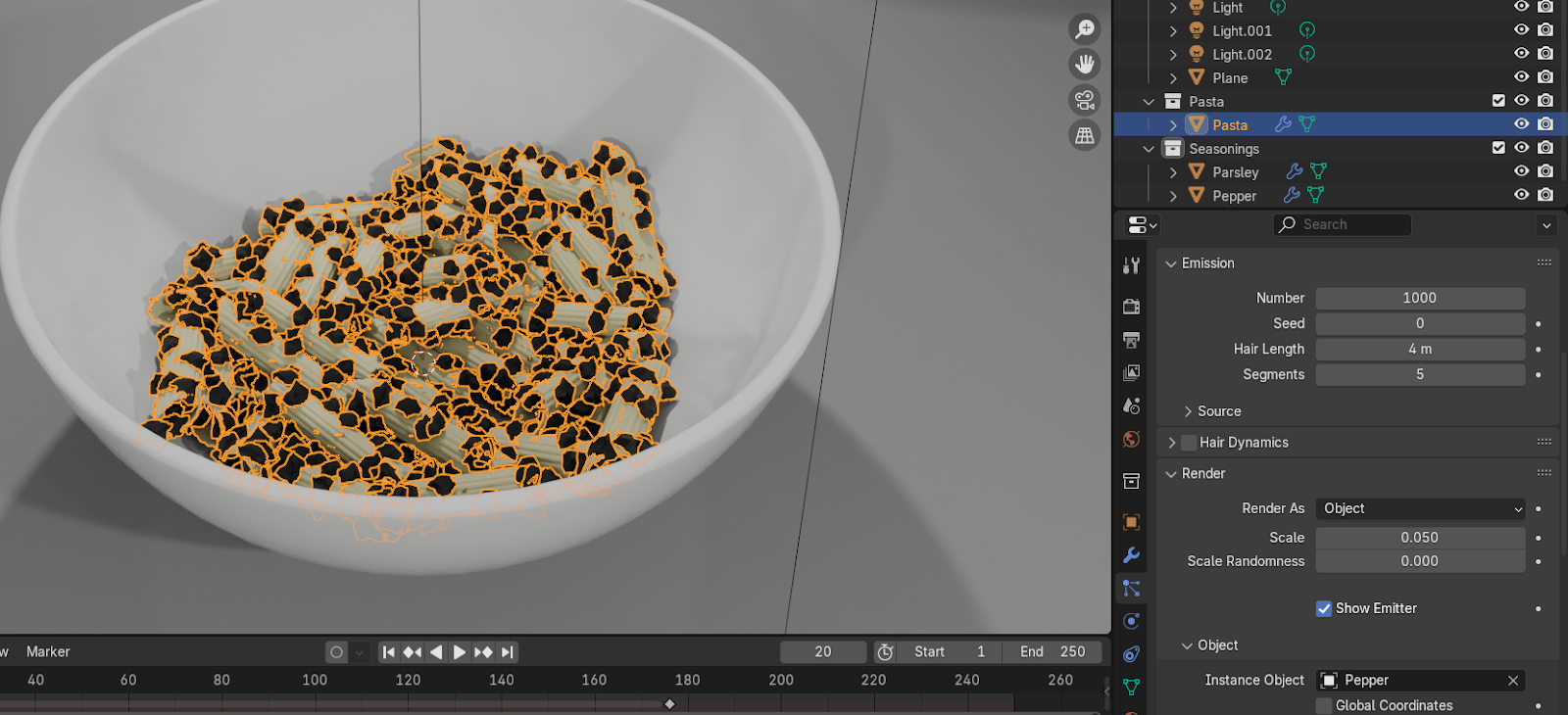The width and height of the screenshot is (1568, 715).
Task: Hide the Parsley object in viewport
Action: pos(1521,171)
